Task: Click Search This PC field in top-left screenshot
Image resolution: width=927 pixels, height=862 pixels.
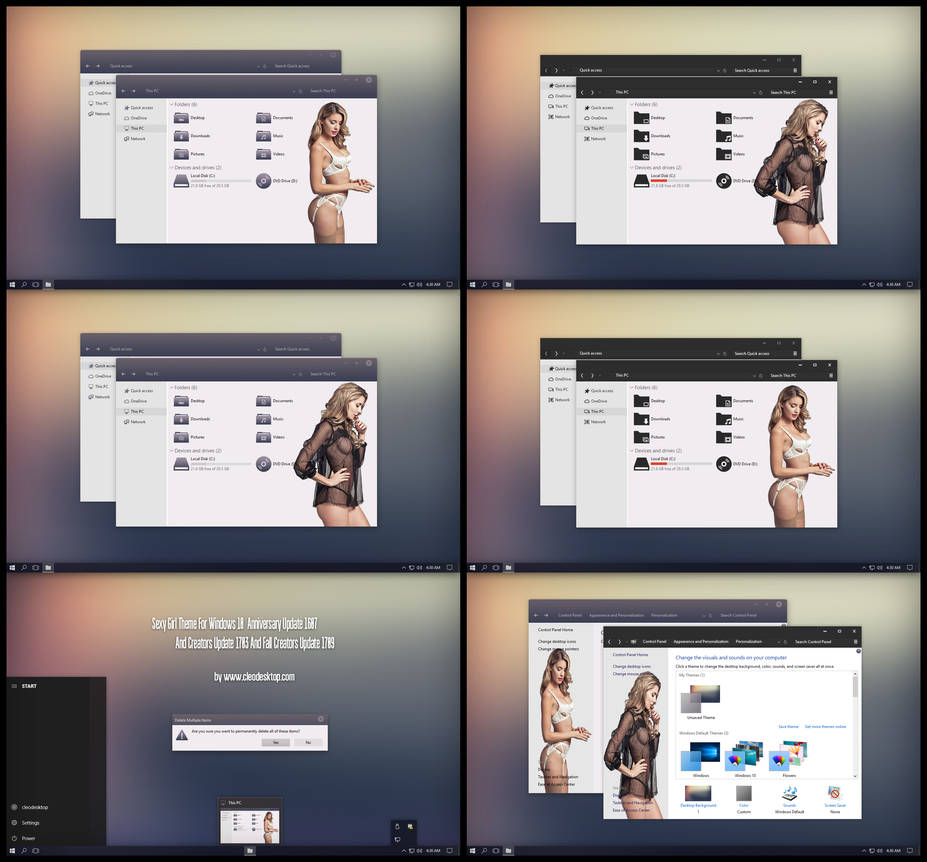Action: [324, 91]
